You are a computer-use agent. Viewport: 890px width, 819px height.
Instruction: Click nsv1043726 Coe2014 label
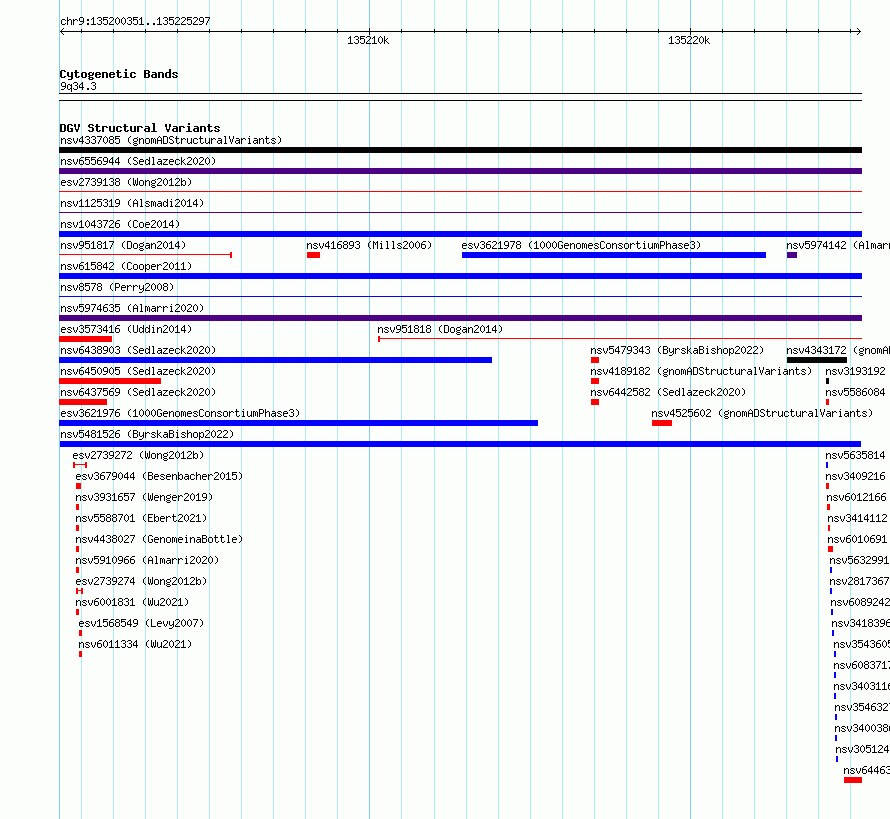pos(120,224)
